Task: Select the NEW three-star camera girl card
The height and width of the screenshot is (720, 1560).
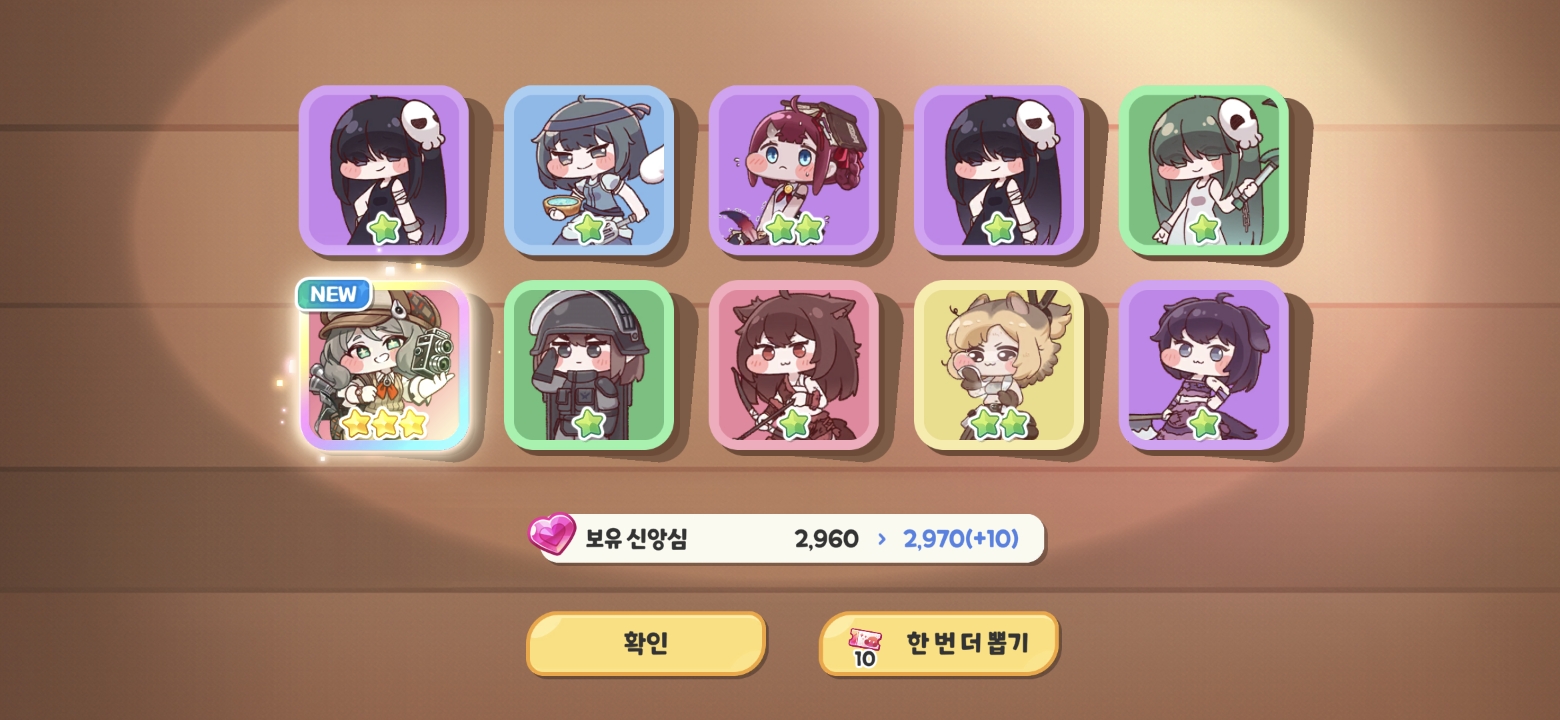Action: click(385, 366)
